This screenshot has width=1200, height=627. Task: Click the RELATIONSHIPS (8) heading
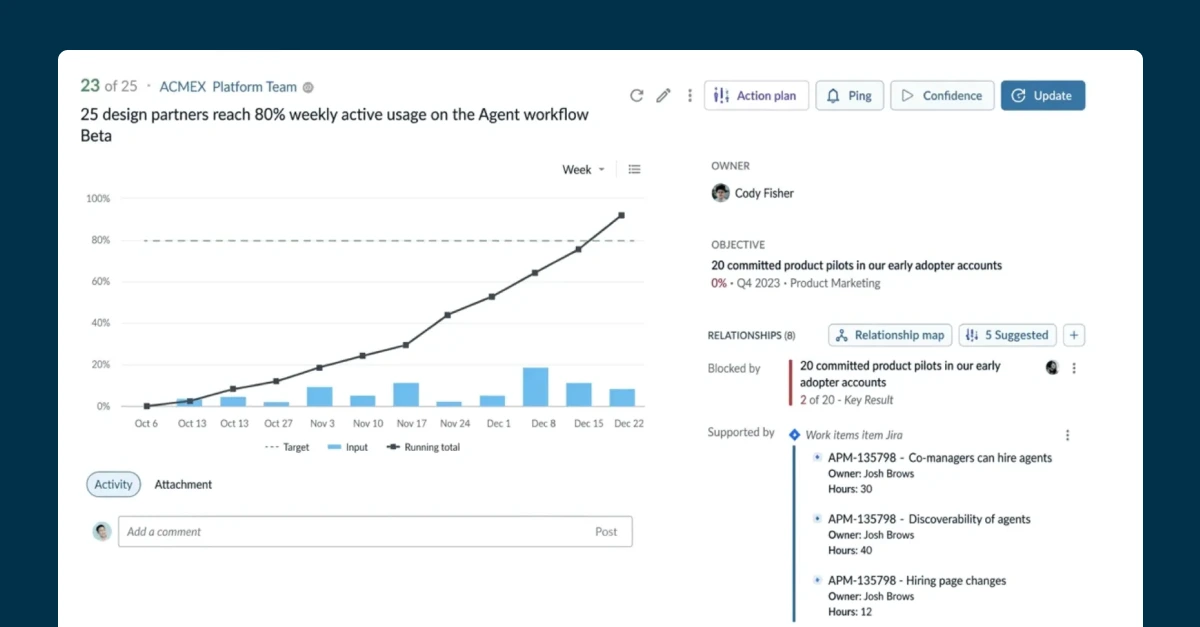pos(751,336)
